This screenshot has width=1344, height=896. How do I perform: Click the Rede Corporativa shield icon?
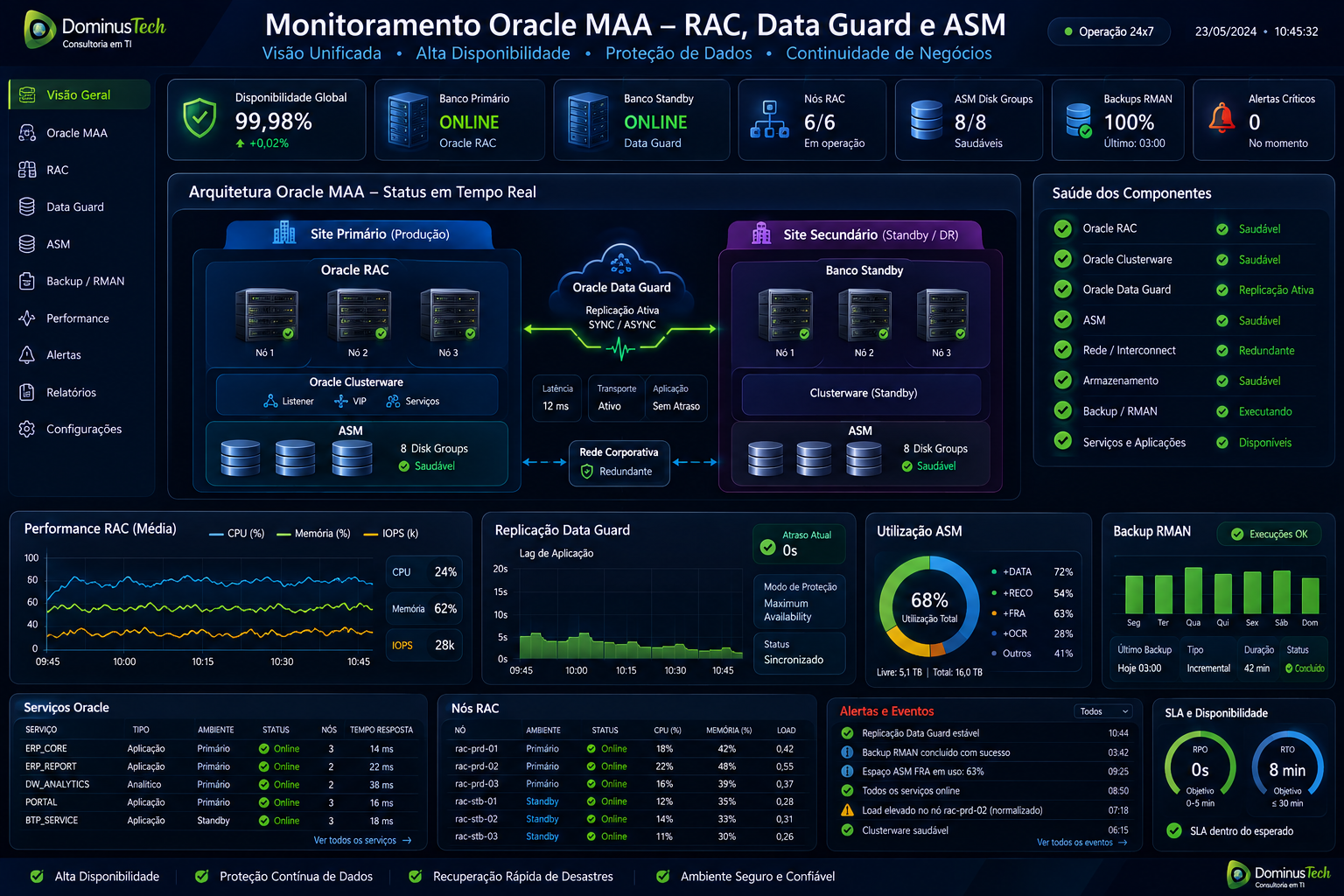click(587, 472)
